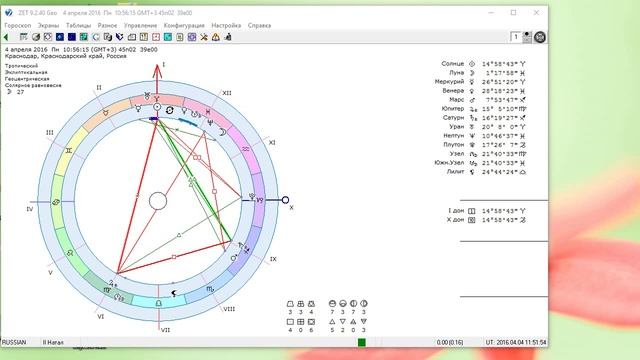Click the pink bordered square toolbar icon
Screen dimensions: 640x360
[156, 37]
